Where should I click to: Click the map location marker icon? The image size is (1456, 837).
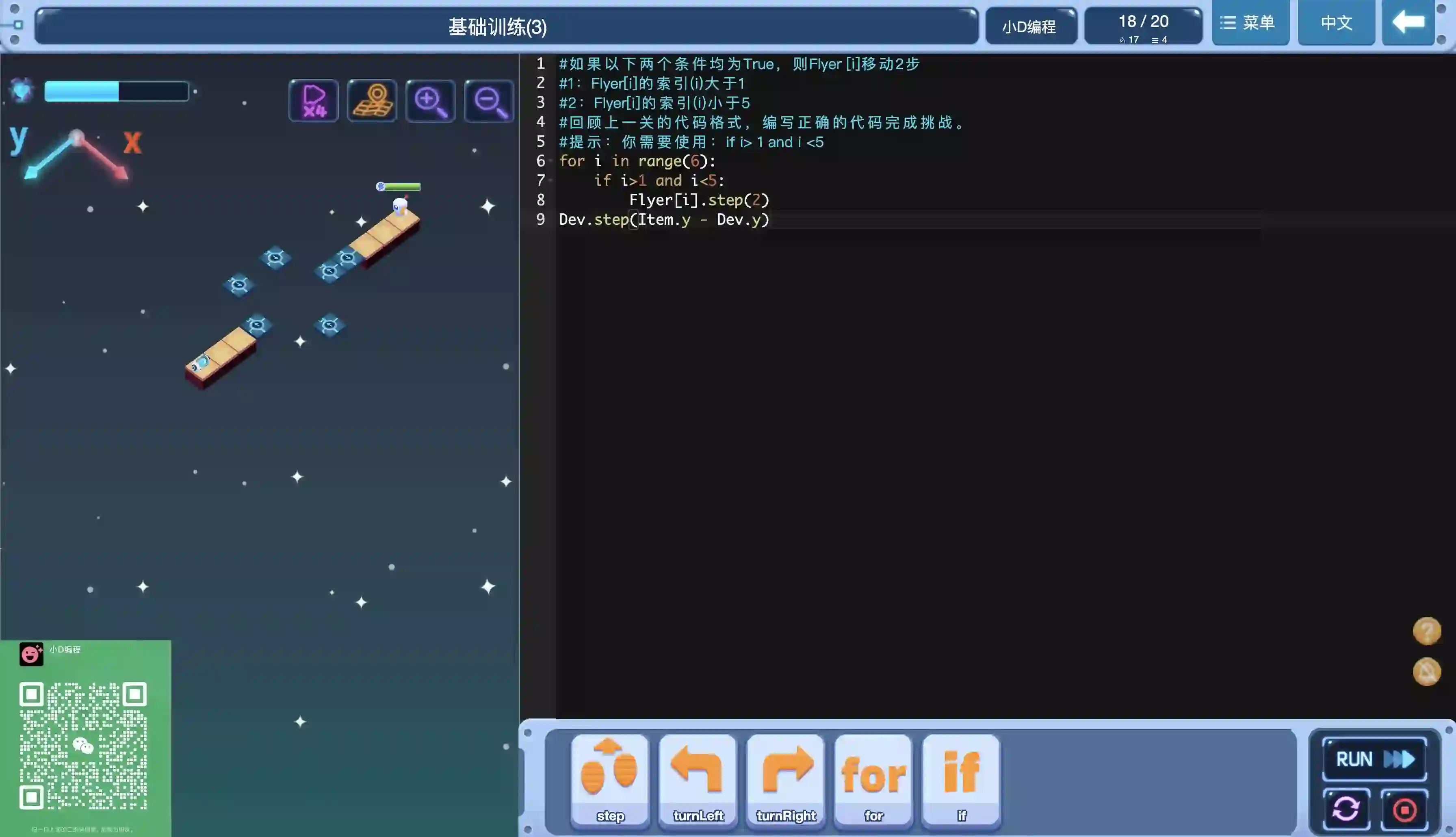point(373,101)
